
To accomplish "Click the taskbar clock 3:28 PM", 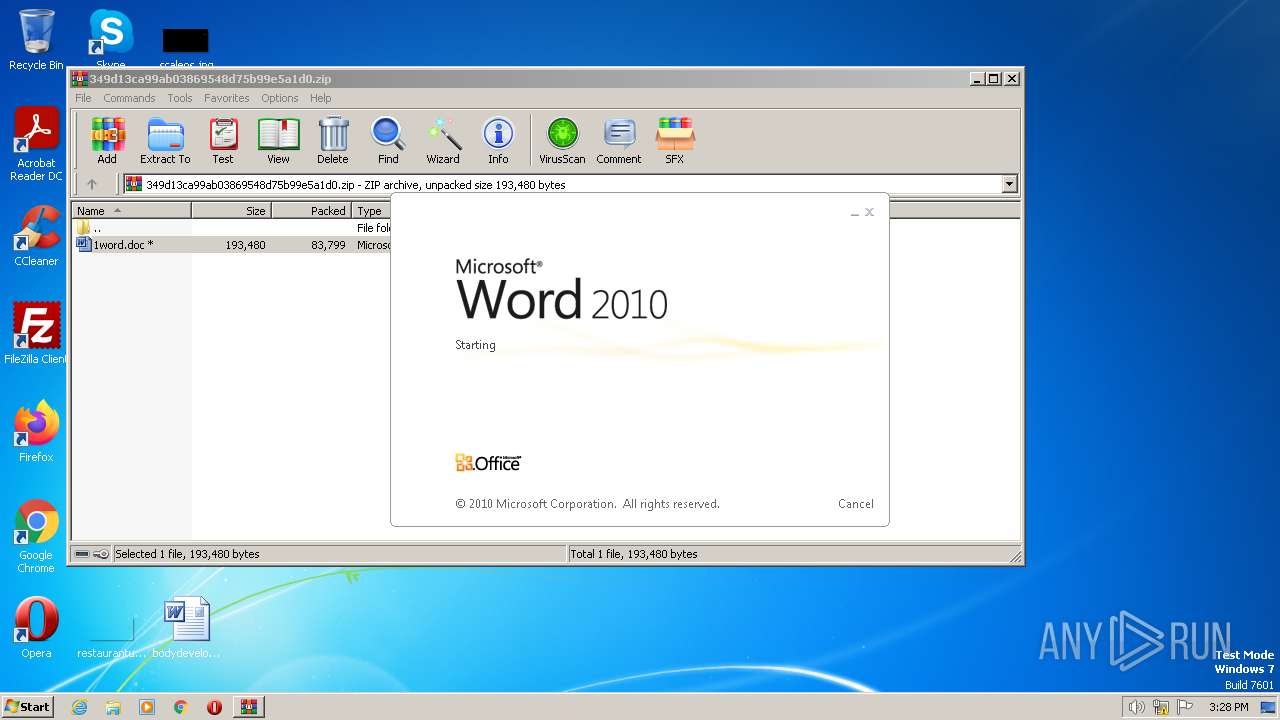I will 1228,707.
